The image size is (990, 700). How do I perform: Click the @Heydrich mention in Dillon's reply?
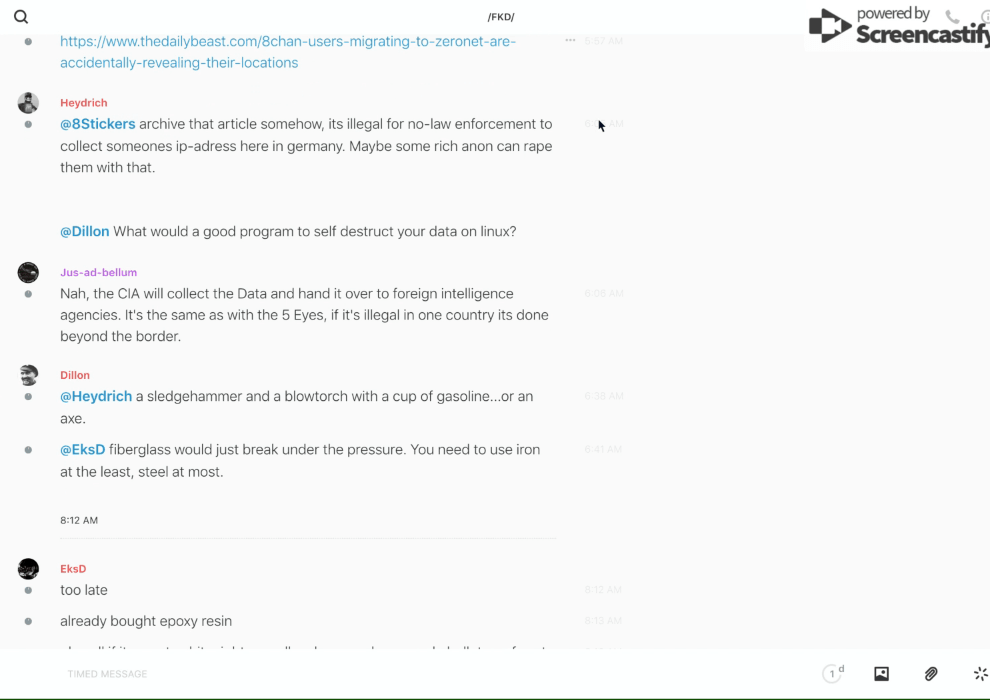pyautogui.click(x=96, y=396)
